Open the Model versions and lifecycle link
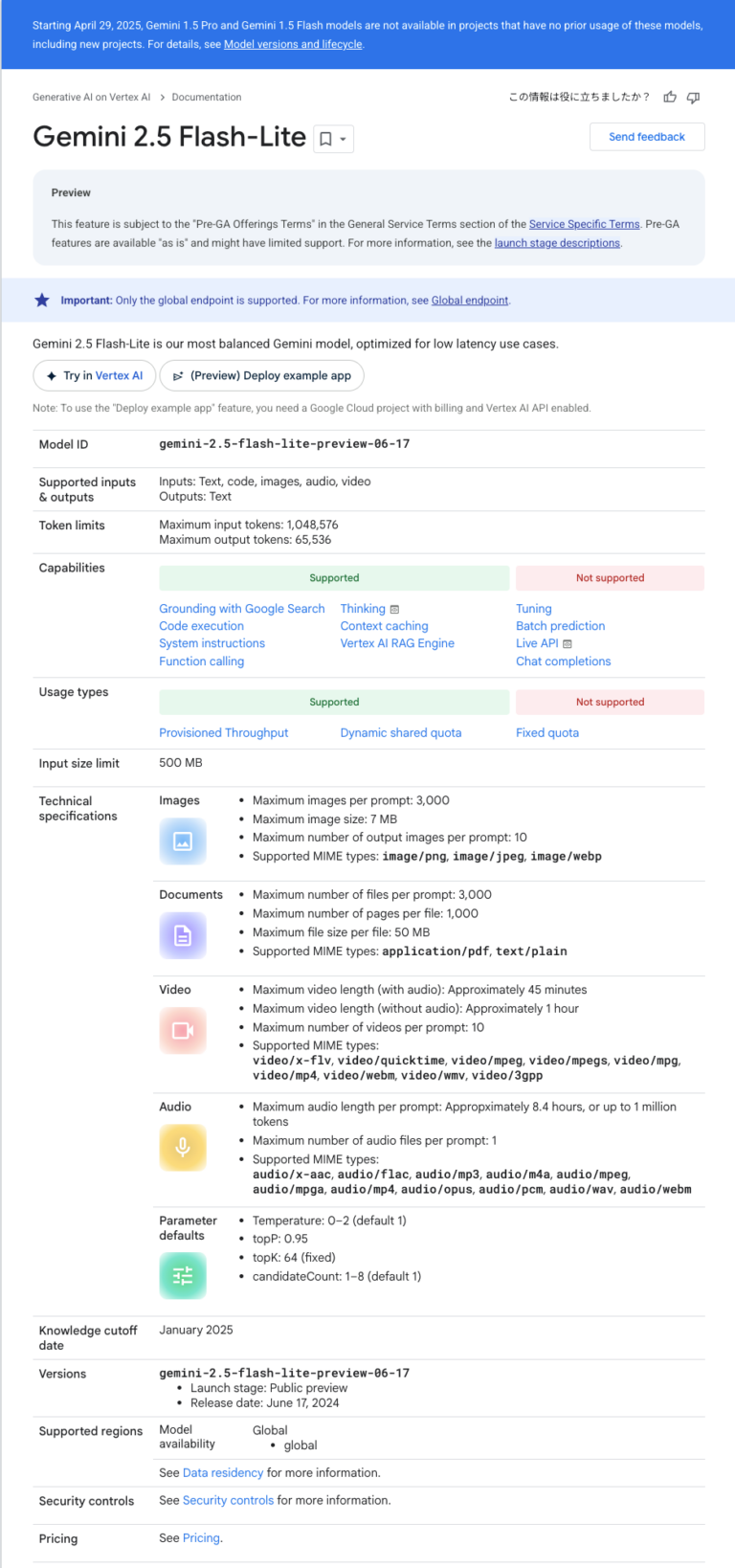This screenshot has width=735, height=1568. [x=293, y=44]
